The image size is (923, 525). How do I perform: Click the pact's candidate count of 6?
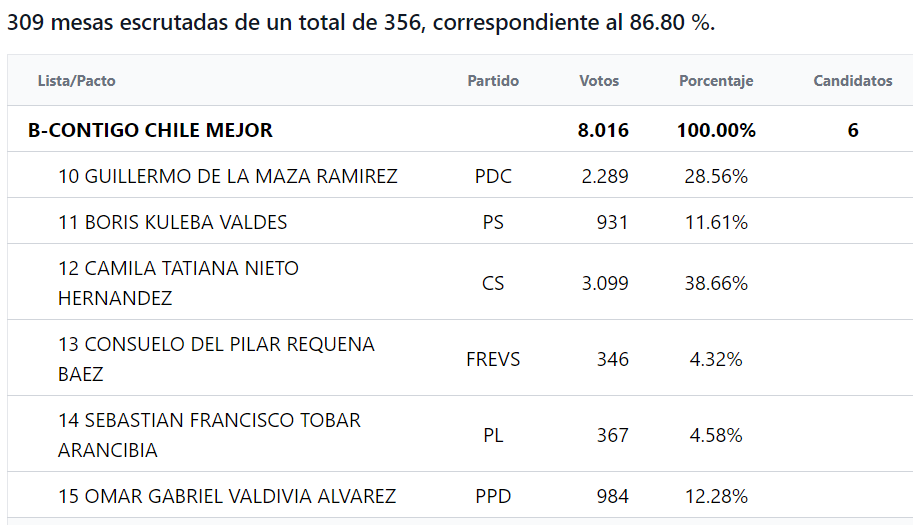point(853,130)
